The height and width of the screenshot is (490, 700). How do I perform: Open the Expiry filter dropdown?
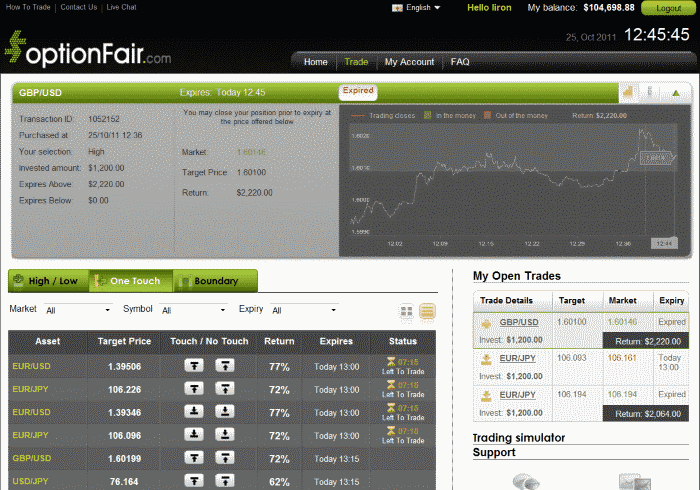point(303,311)
